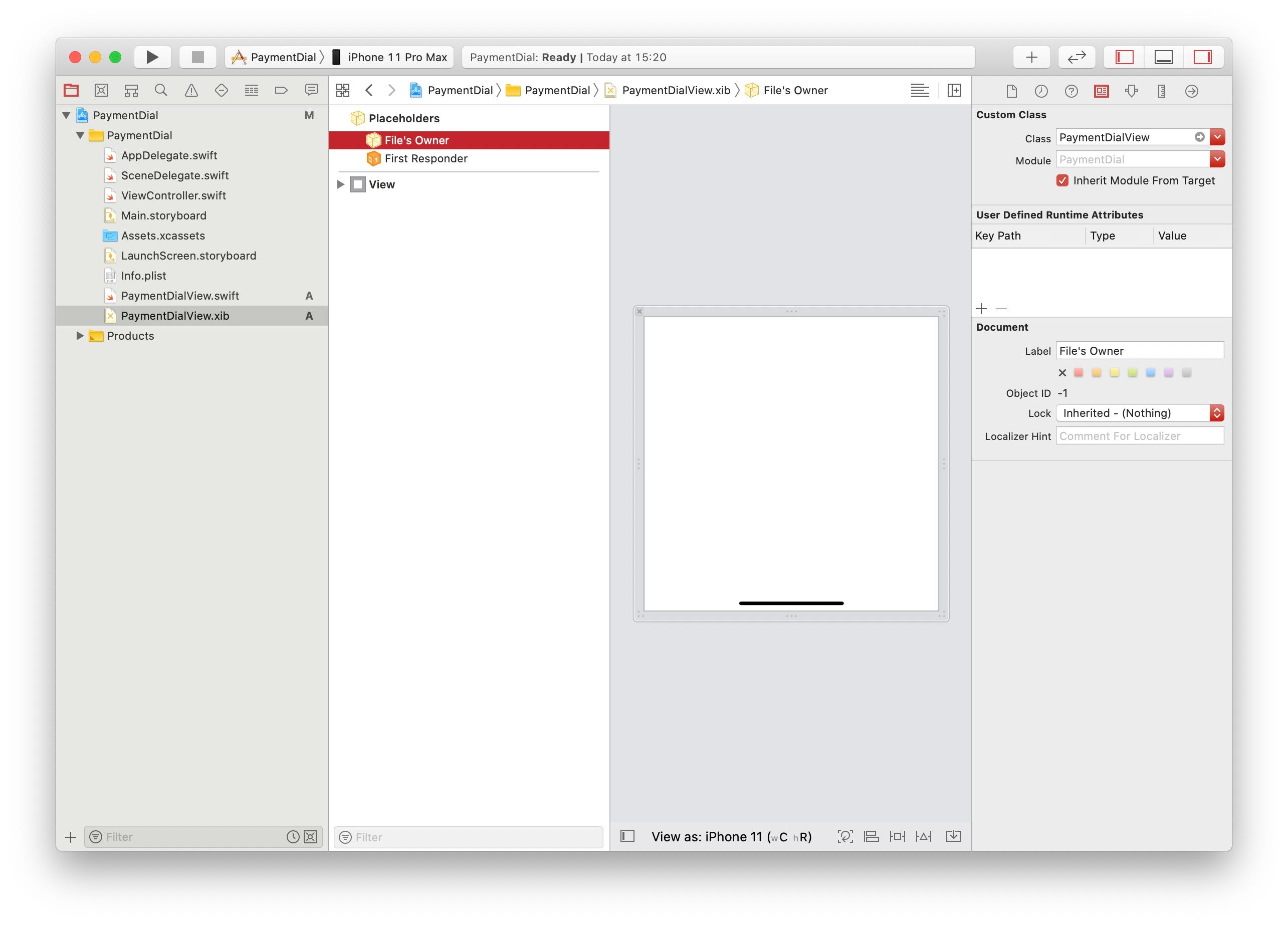Show the Attributes inspector icon
1288x925 pixels.
(1131, 91)
